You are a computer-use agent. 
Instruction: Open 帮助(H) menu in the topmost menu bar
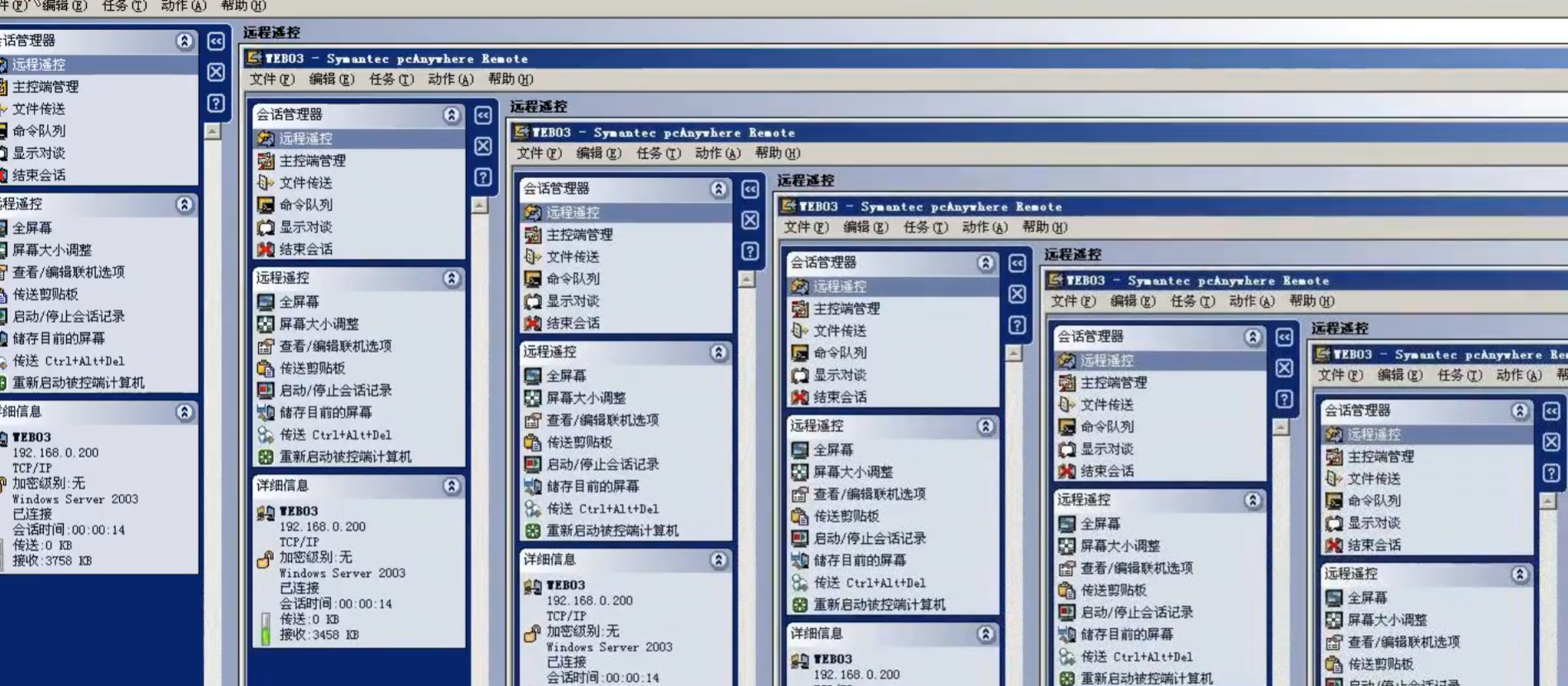(243, 6)
